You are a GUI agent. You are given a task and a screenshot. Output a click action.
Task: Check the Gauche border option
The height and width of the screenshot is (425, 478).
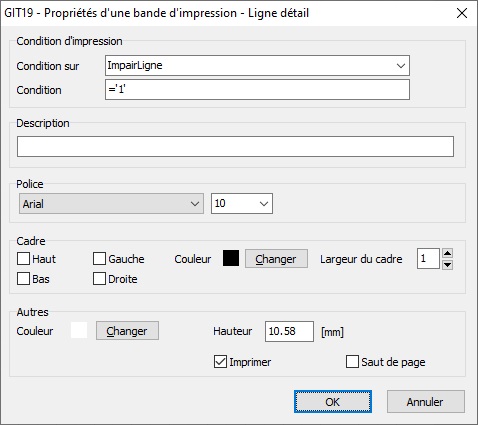point(99,259)
